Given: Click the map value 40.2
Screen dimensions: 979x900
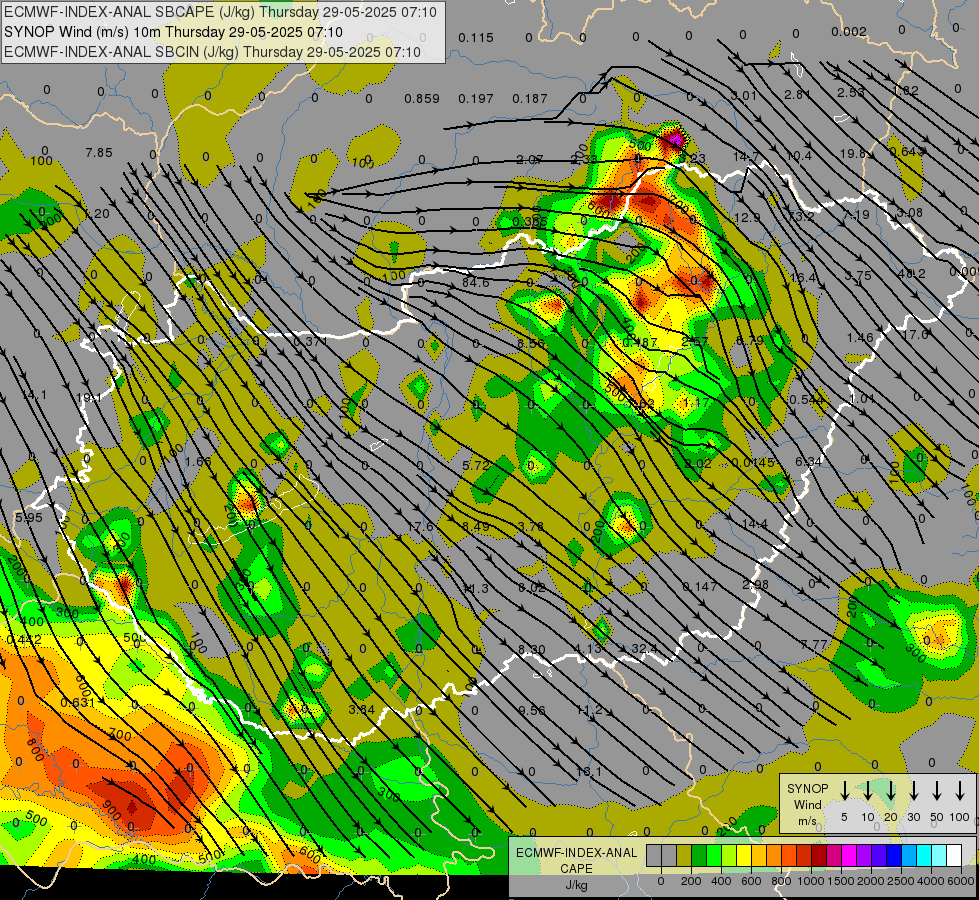Looking at the screenshot, I should pyautogui.click(x=912, y=274).
